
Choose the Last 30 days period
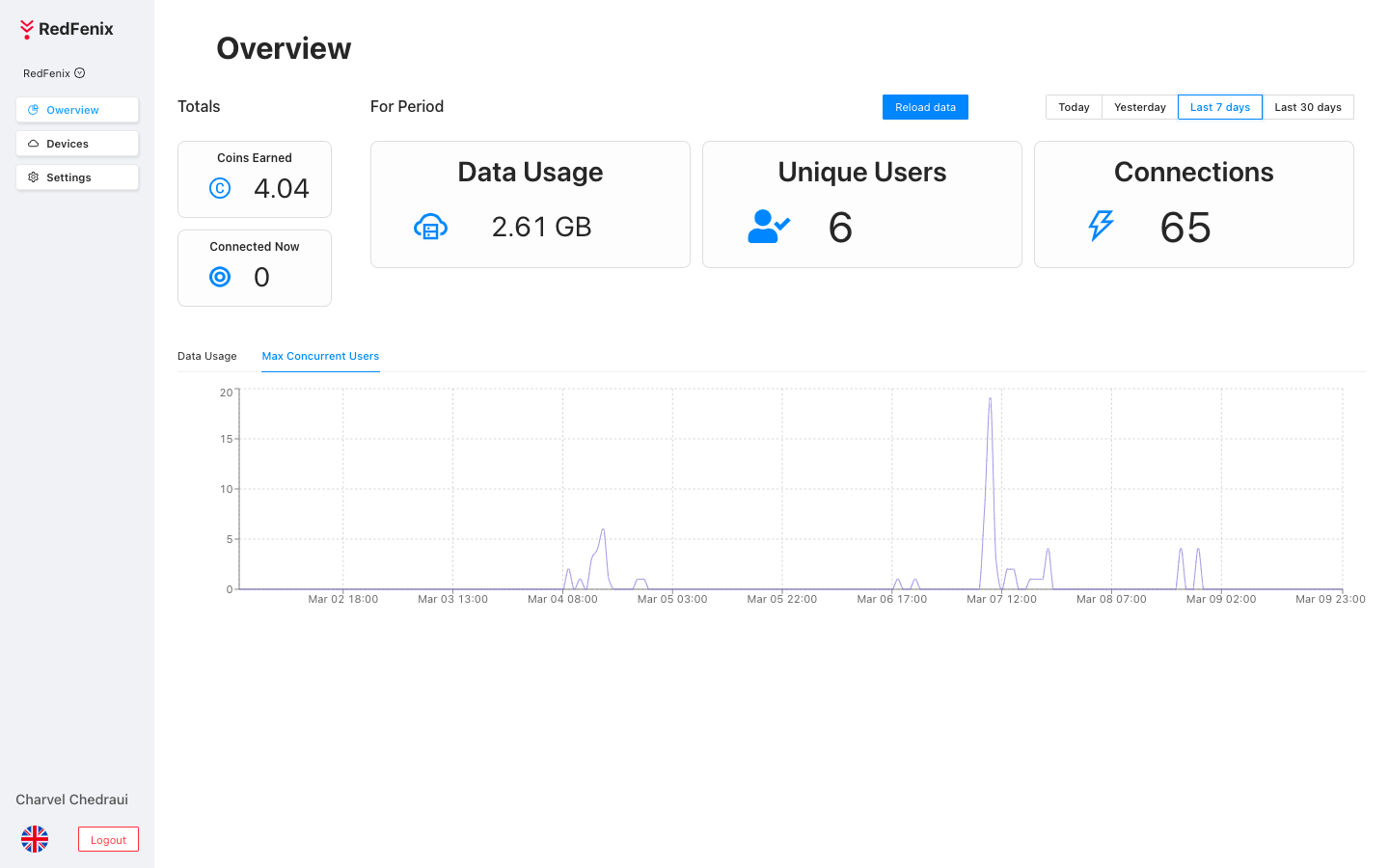coord(1308,107)
